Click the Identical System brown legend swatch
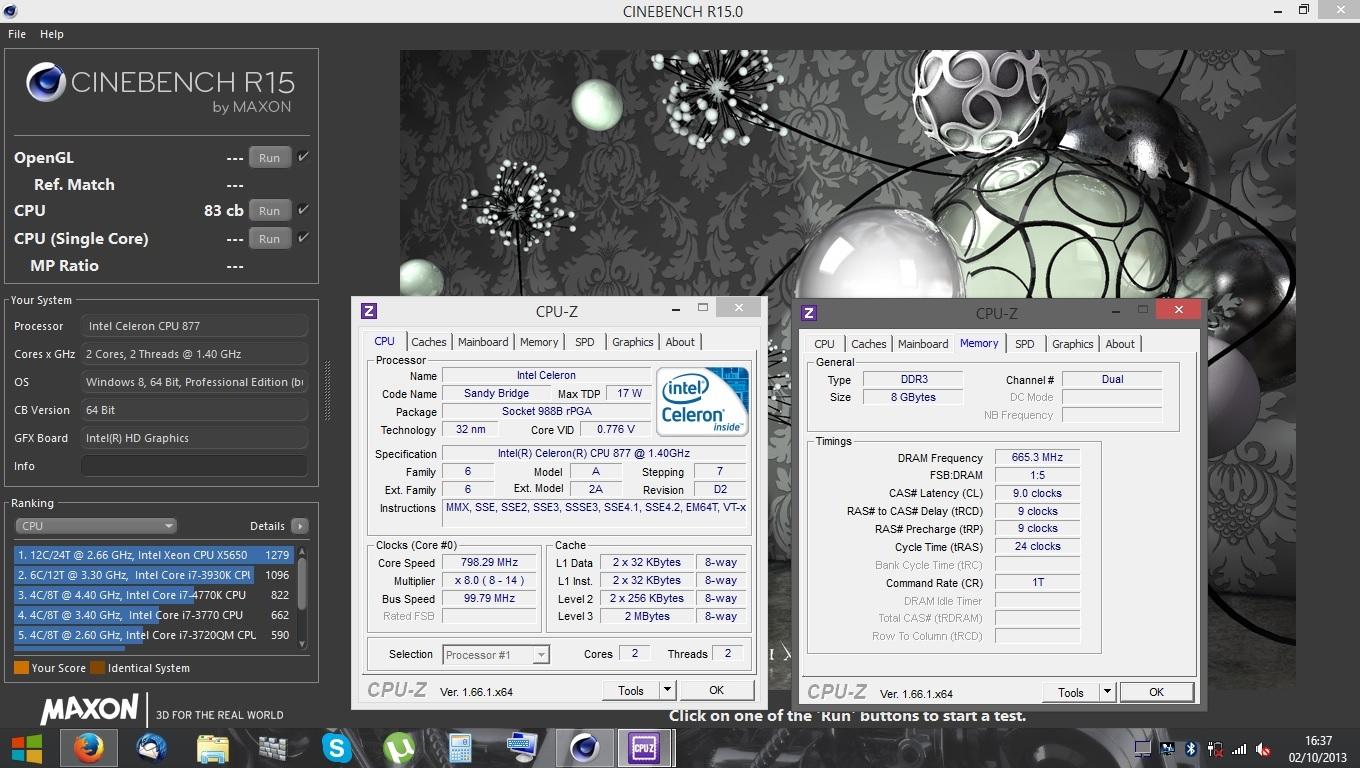Screen dimensions: 1360x768 (97, 668)
